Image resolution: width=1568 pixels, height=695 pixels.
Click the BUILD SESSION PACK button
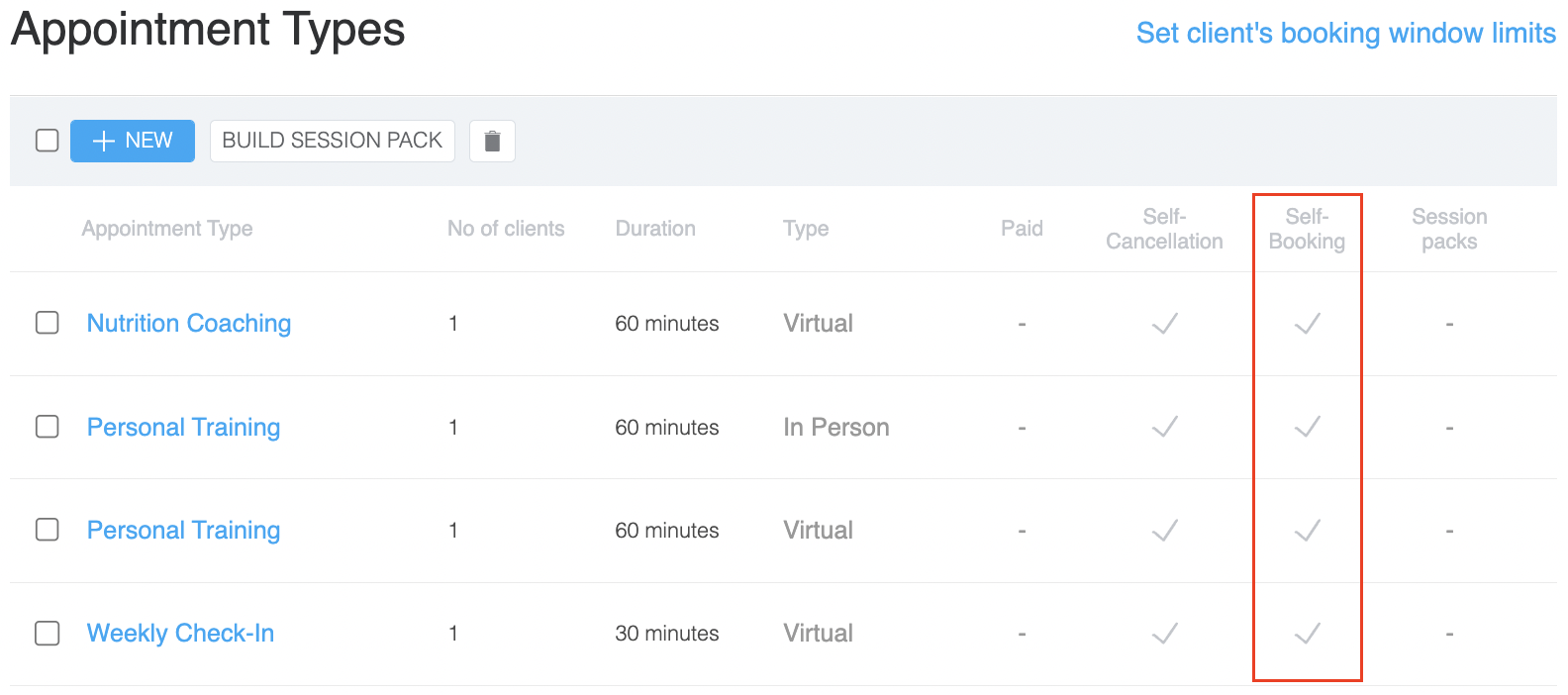[332, 141]
